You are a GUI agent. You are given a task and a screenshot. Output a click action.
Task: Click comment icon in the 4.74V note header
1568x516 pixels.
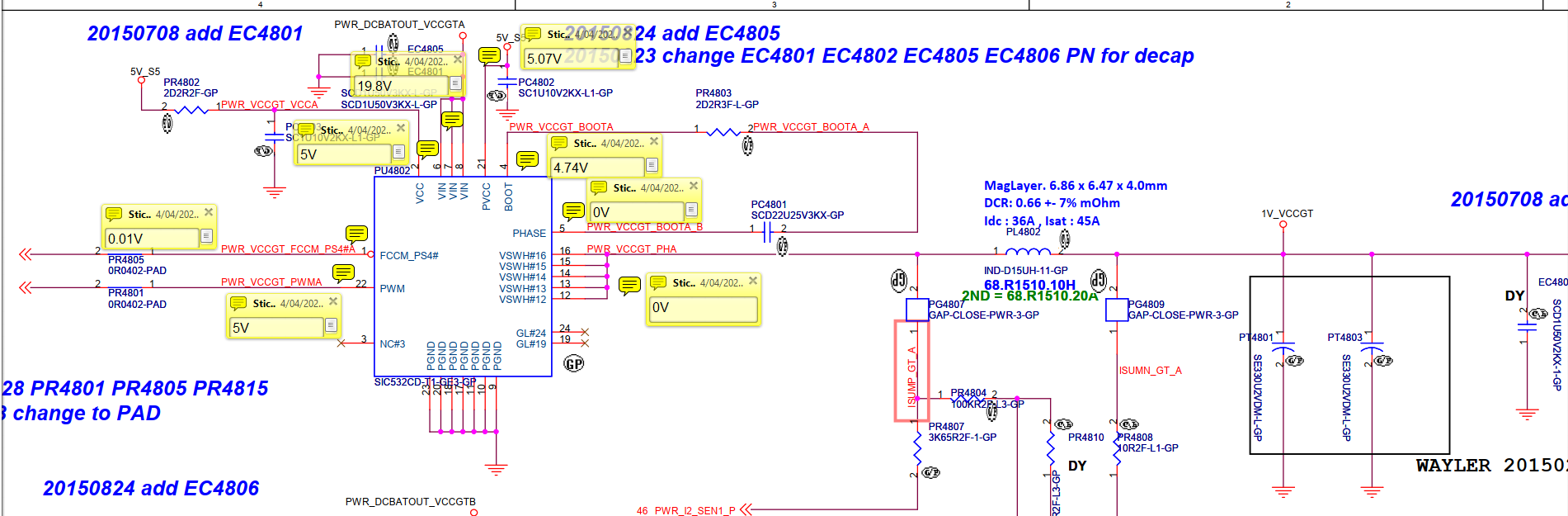point(559,143)
